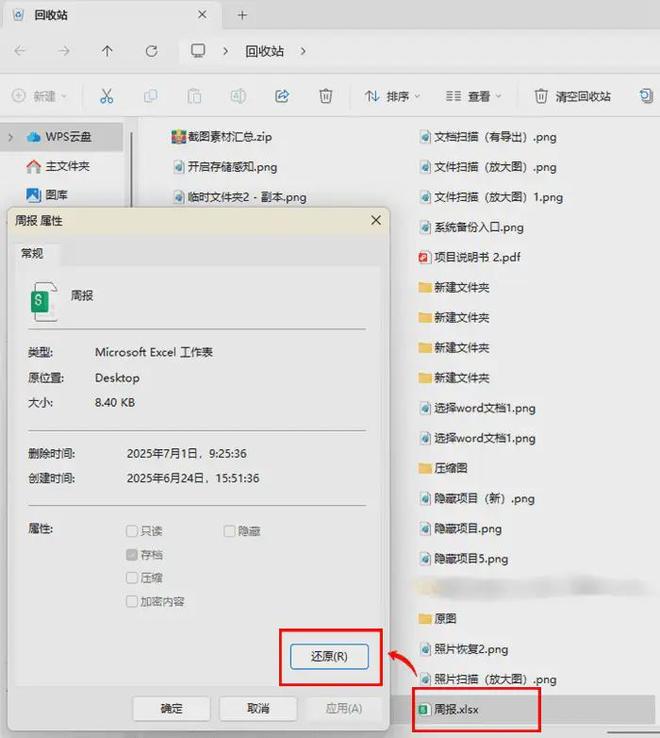Select 隐藏项目.png file
The width and height of the screenshot is (660, 738).
(x=460, y=529)
